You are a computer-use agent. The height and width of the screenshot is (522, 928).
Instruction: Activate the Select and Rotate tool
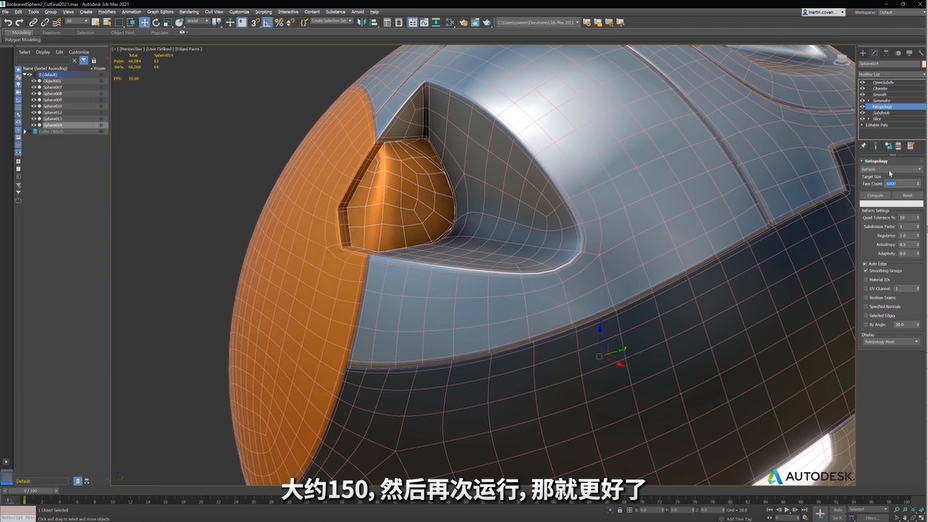tap(156, 22)
